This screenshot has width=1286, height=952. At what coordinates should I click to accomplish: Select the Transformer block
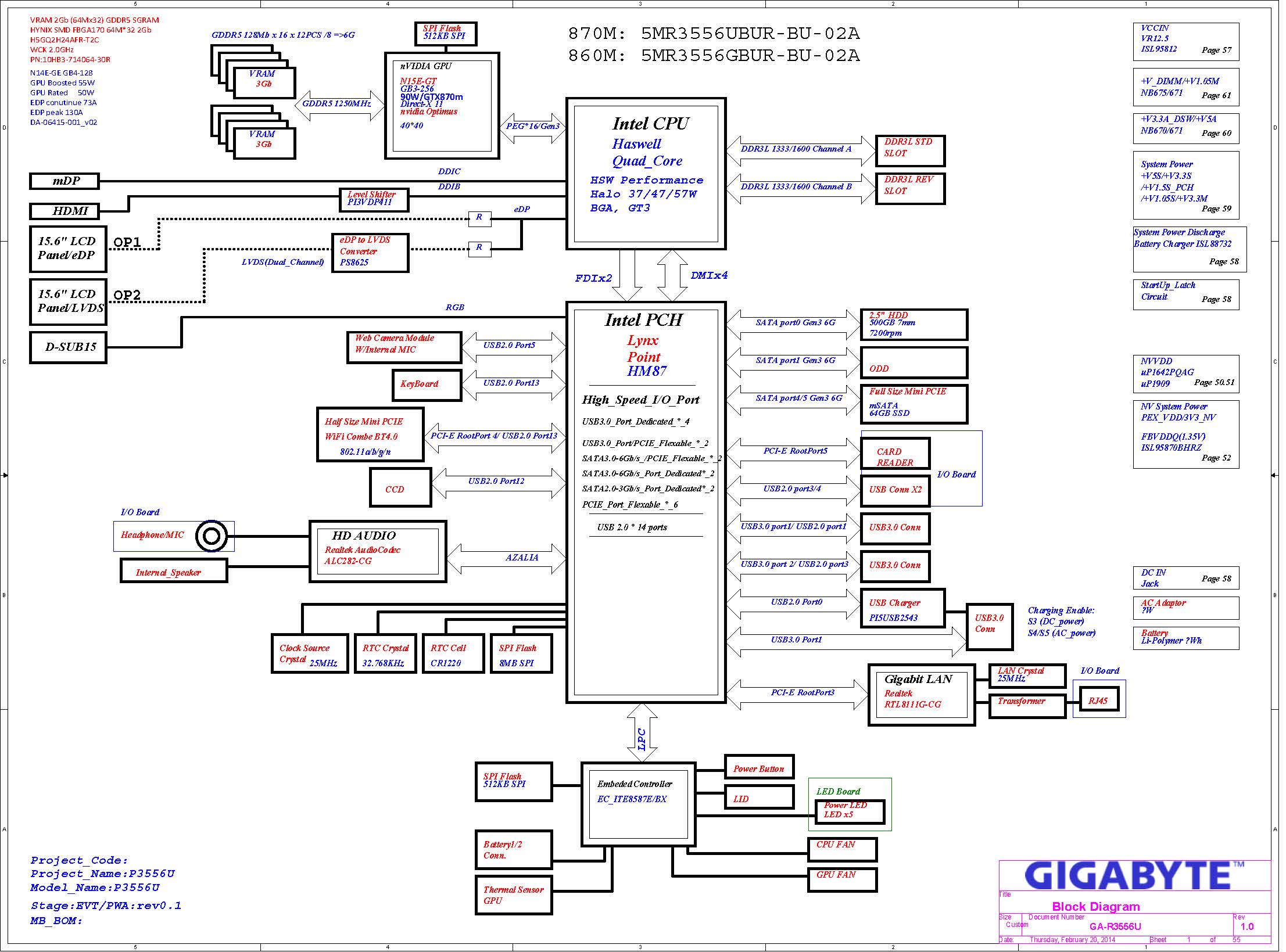[1027, 706]
